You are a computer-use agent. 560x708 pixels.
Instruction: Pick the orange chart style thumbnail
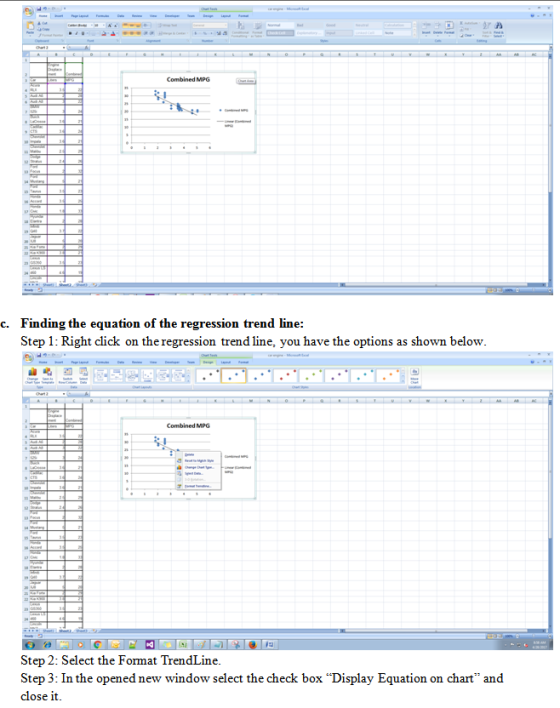click(x=388, y=376)
